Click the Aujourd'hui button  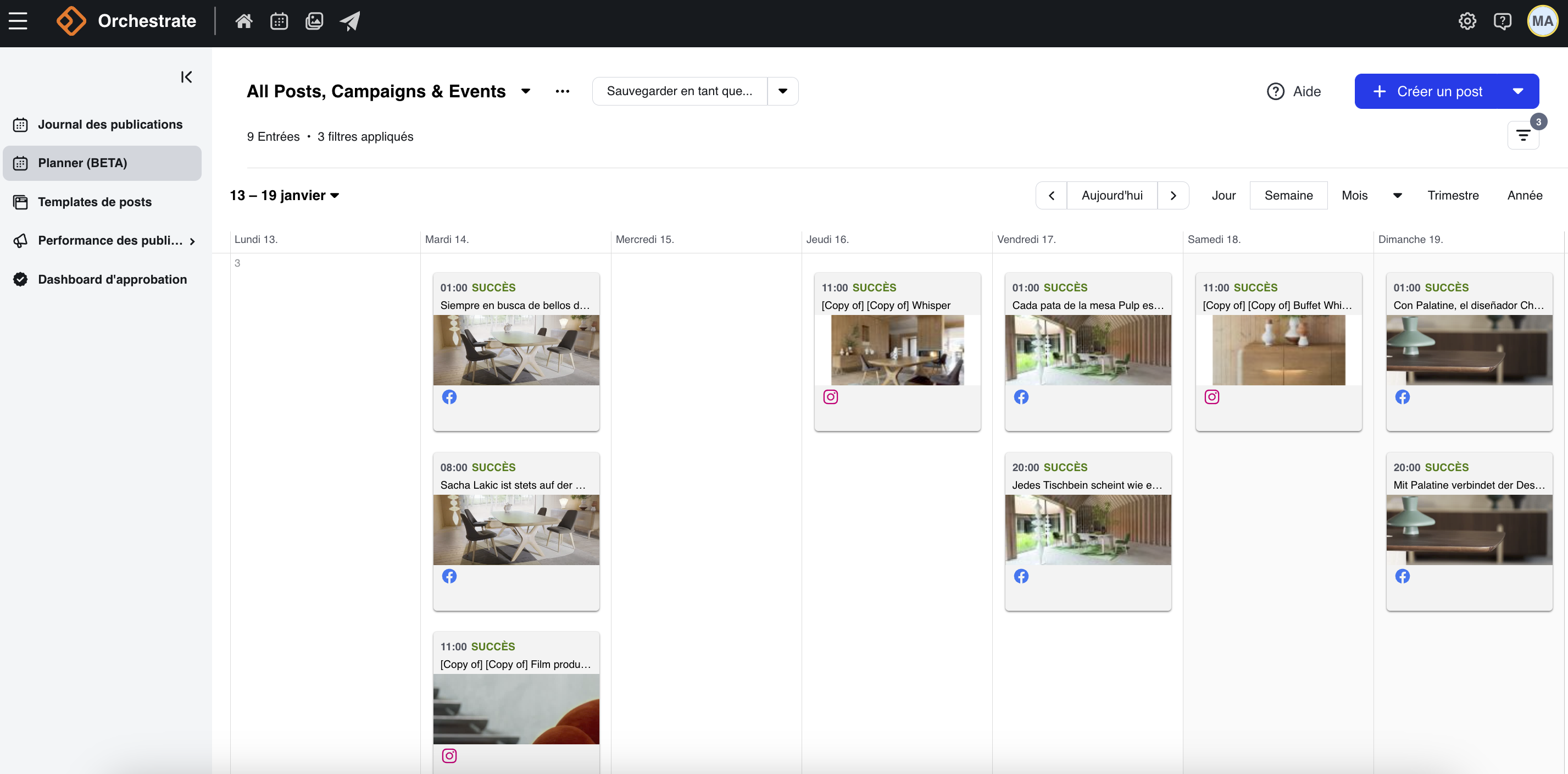[1111, 196]
